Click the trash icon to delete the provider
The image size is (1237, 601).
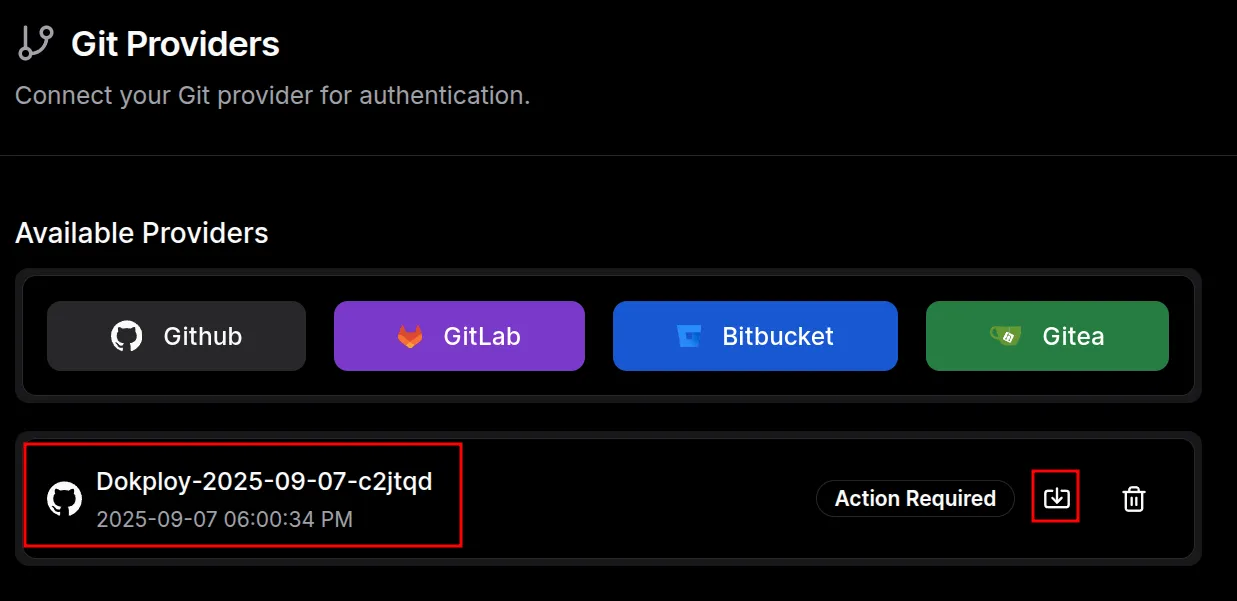click(1132, 497)
